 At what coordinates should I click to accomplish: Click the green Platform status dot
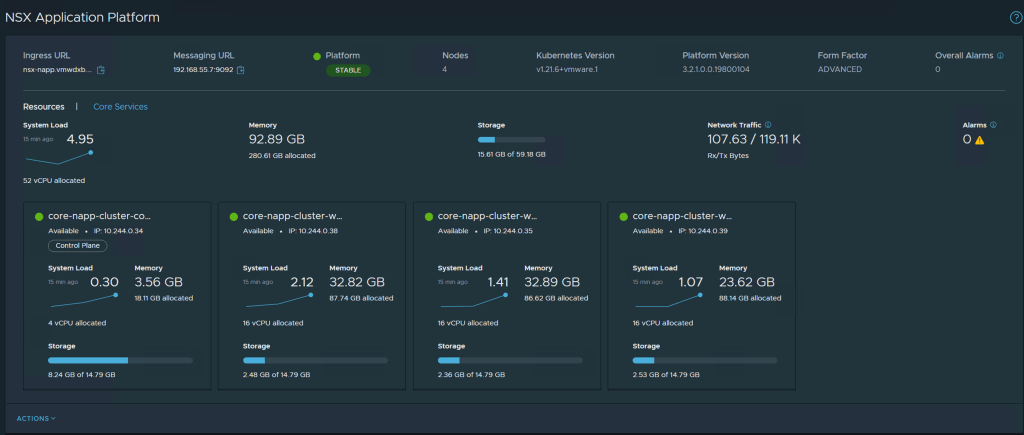click(x=317, y=56)
